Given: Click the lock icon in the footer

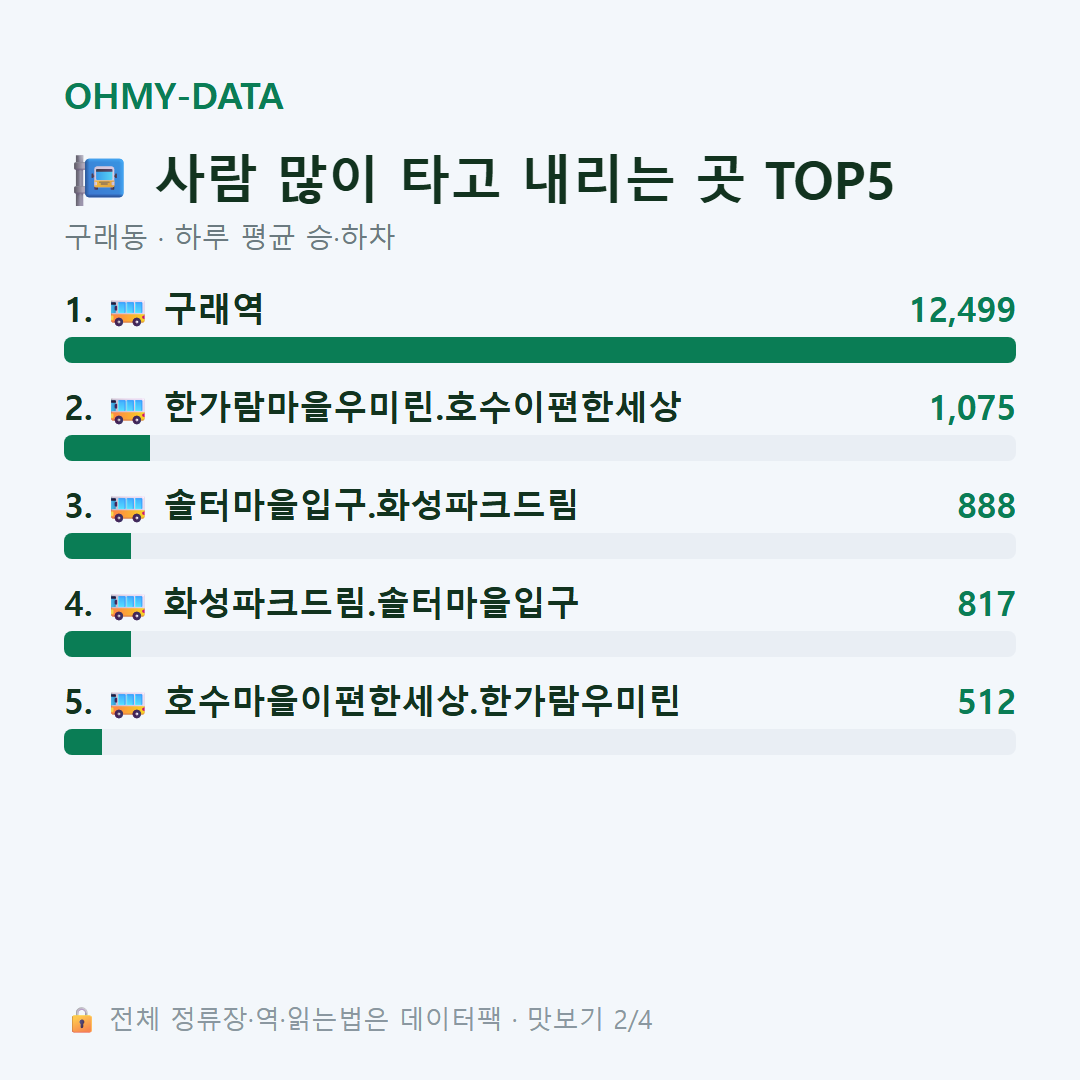Looking at the screenshot, I should click(x=81, y=1019).
